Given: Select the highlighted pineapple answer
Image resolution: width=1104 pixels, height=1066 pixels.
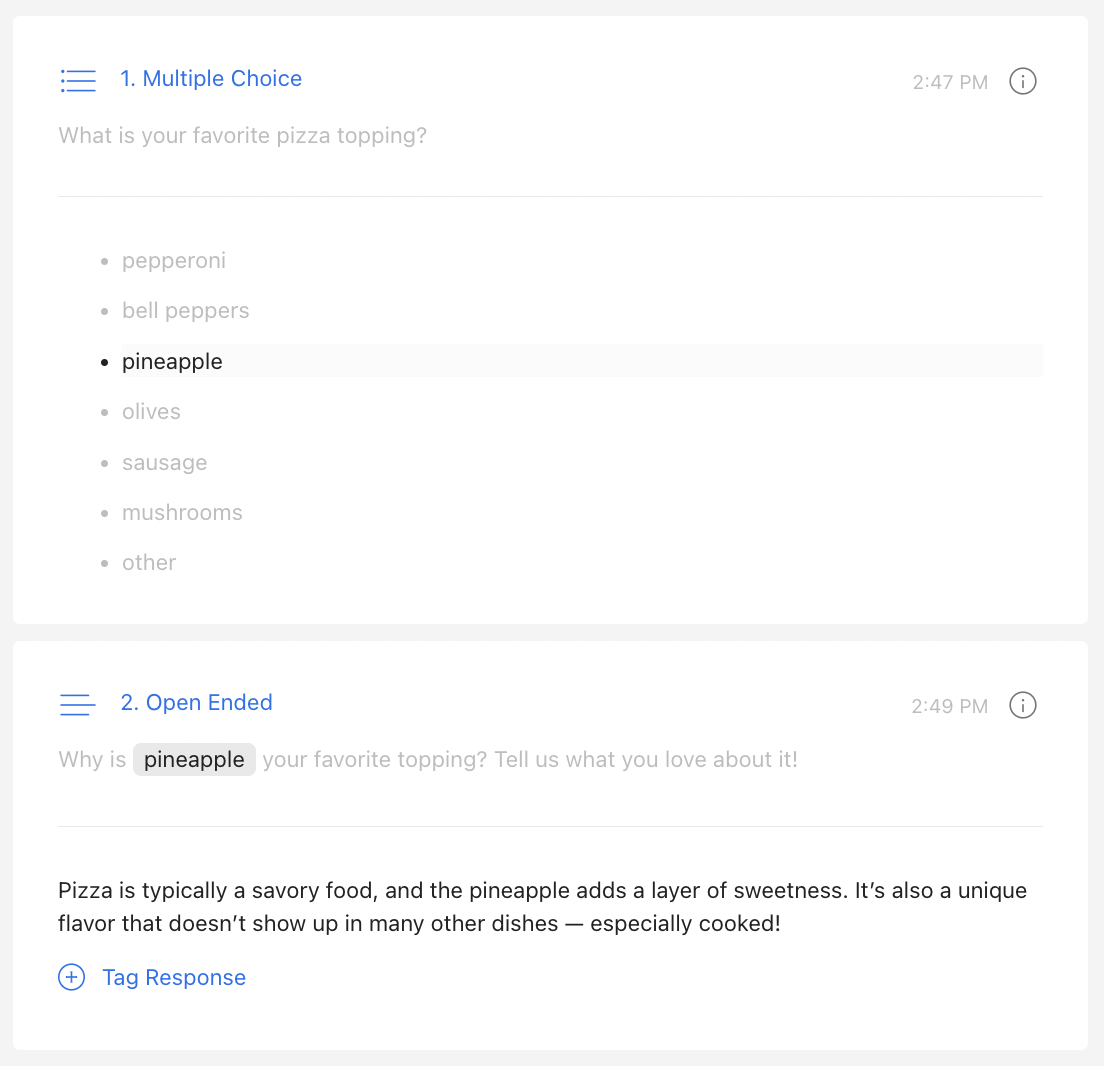Looking at the screenshot, I should click(582, 361).
